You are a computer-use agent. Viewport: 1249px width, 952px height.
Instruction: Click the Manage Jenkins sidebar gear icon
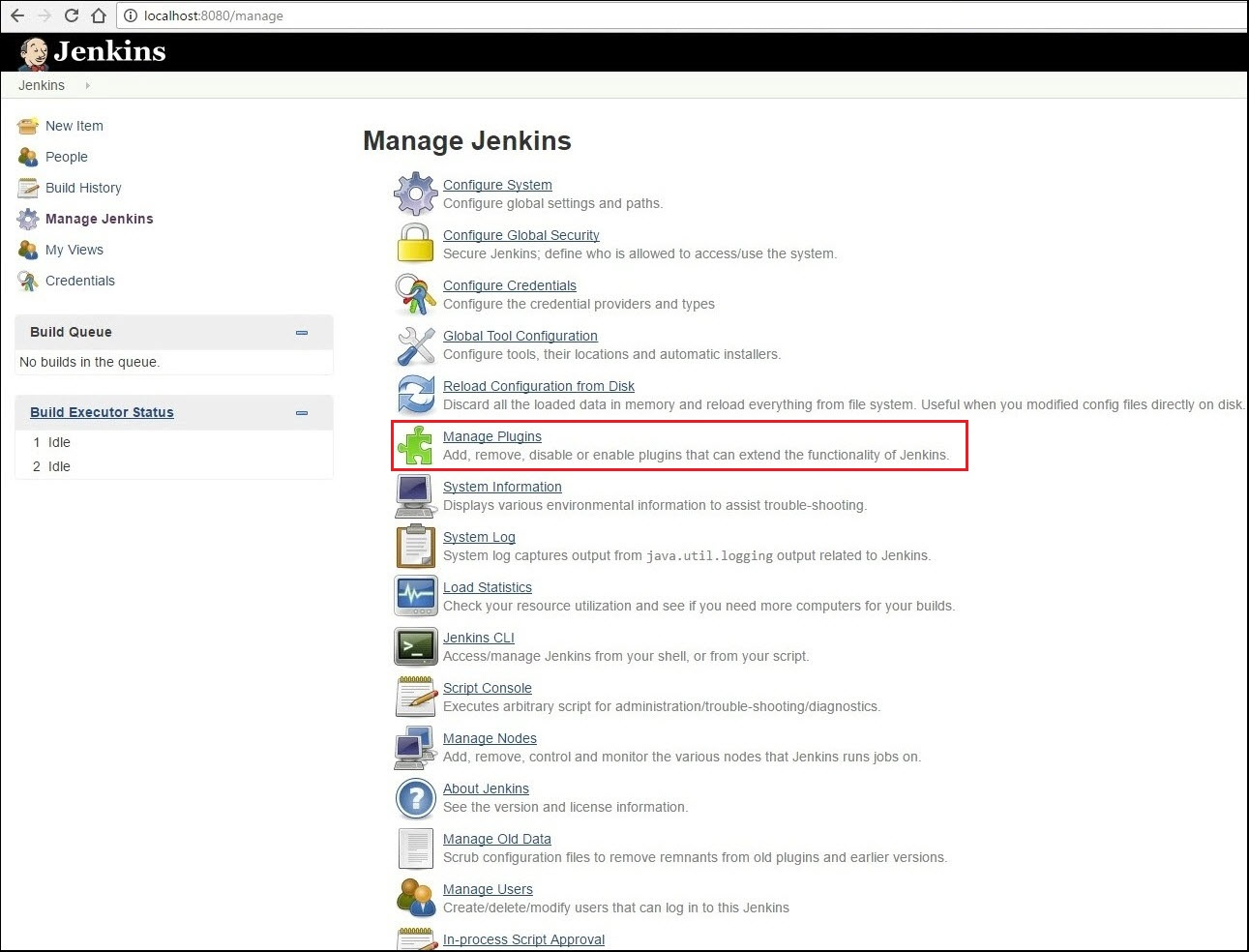[x=28, y=219]
